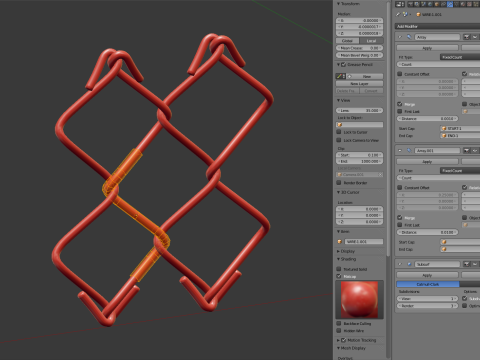This screenshot has width=480, height=360.
Task: Toggle Render Border checkbox
Action: tap(339, 183)
